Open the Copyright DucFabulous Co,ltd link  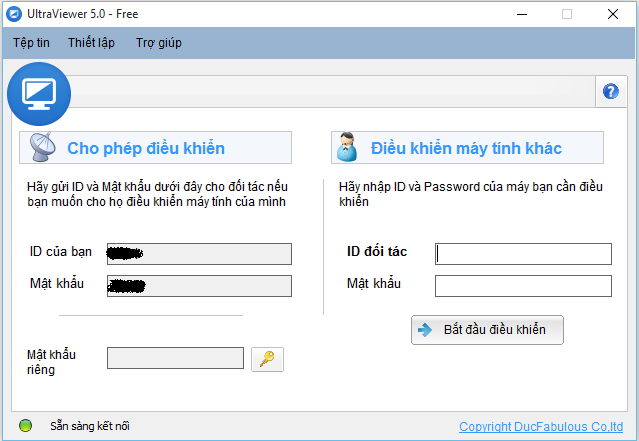pos(541,426)
